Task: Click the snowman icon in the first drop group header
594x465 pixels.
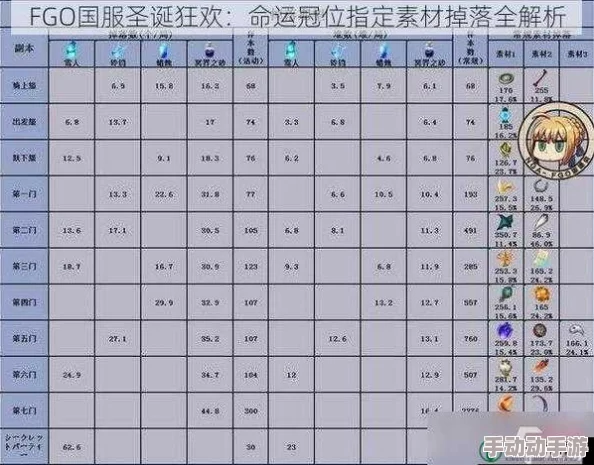Action: [x=71, y=50]
